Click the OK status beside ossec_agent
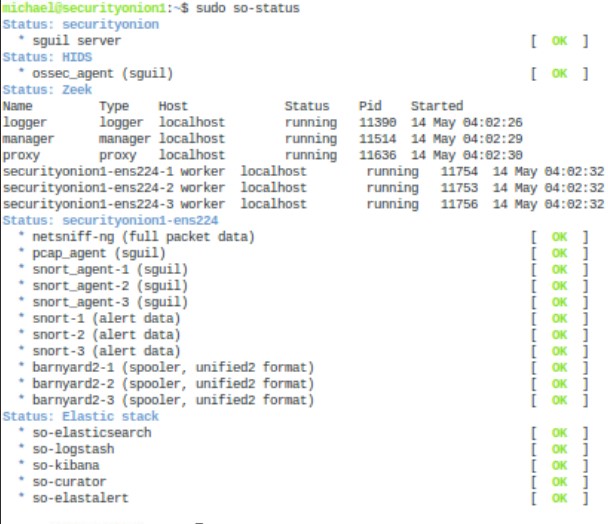Screen dimensions: 608x524 tap(559, 73)
